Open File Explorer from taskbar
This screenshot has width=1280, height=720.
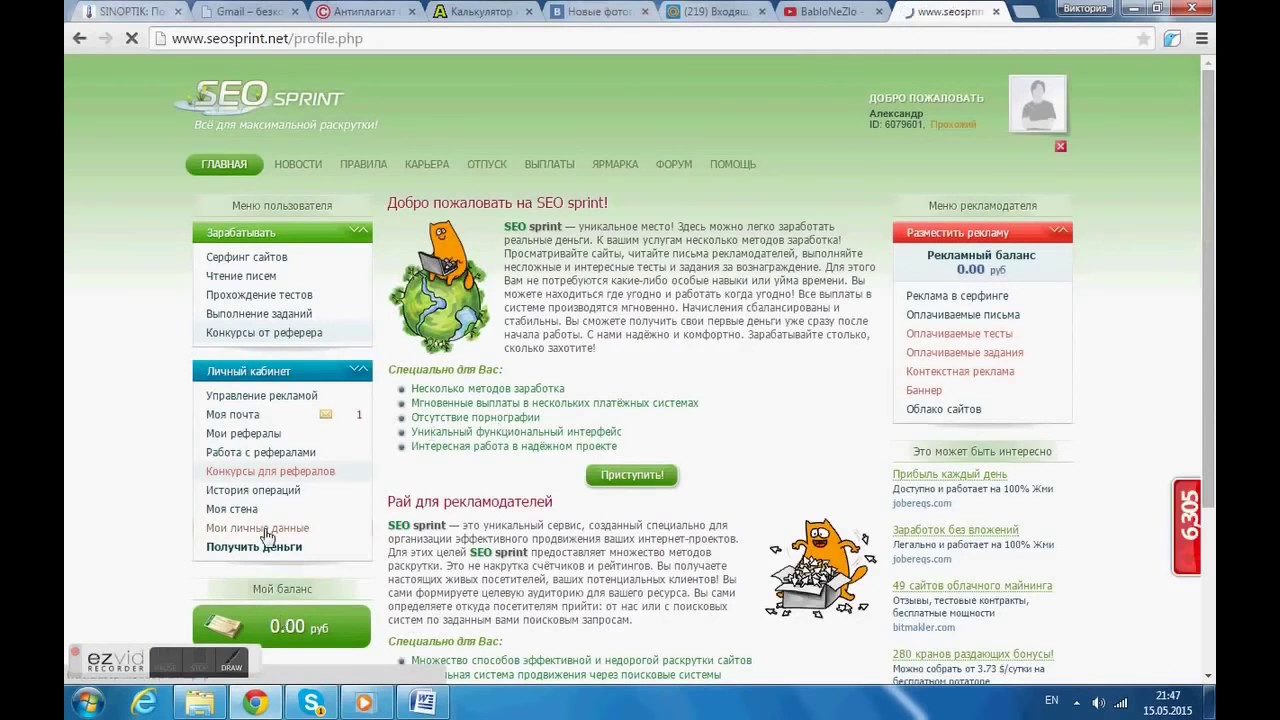click(x=200, y=702)
